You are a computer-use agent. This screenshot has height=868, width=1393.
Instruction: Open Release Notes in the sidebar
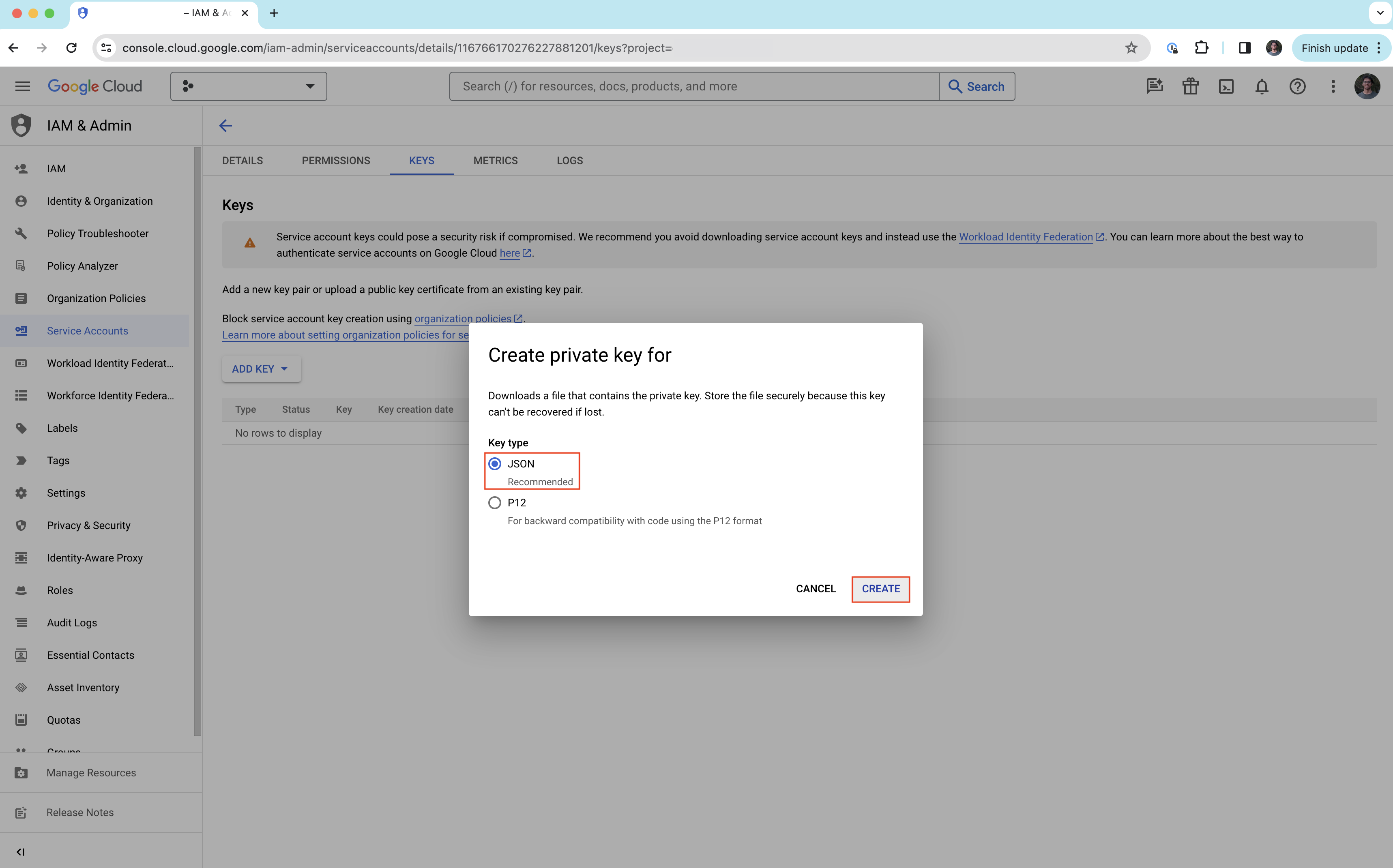(101, 812)
